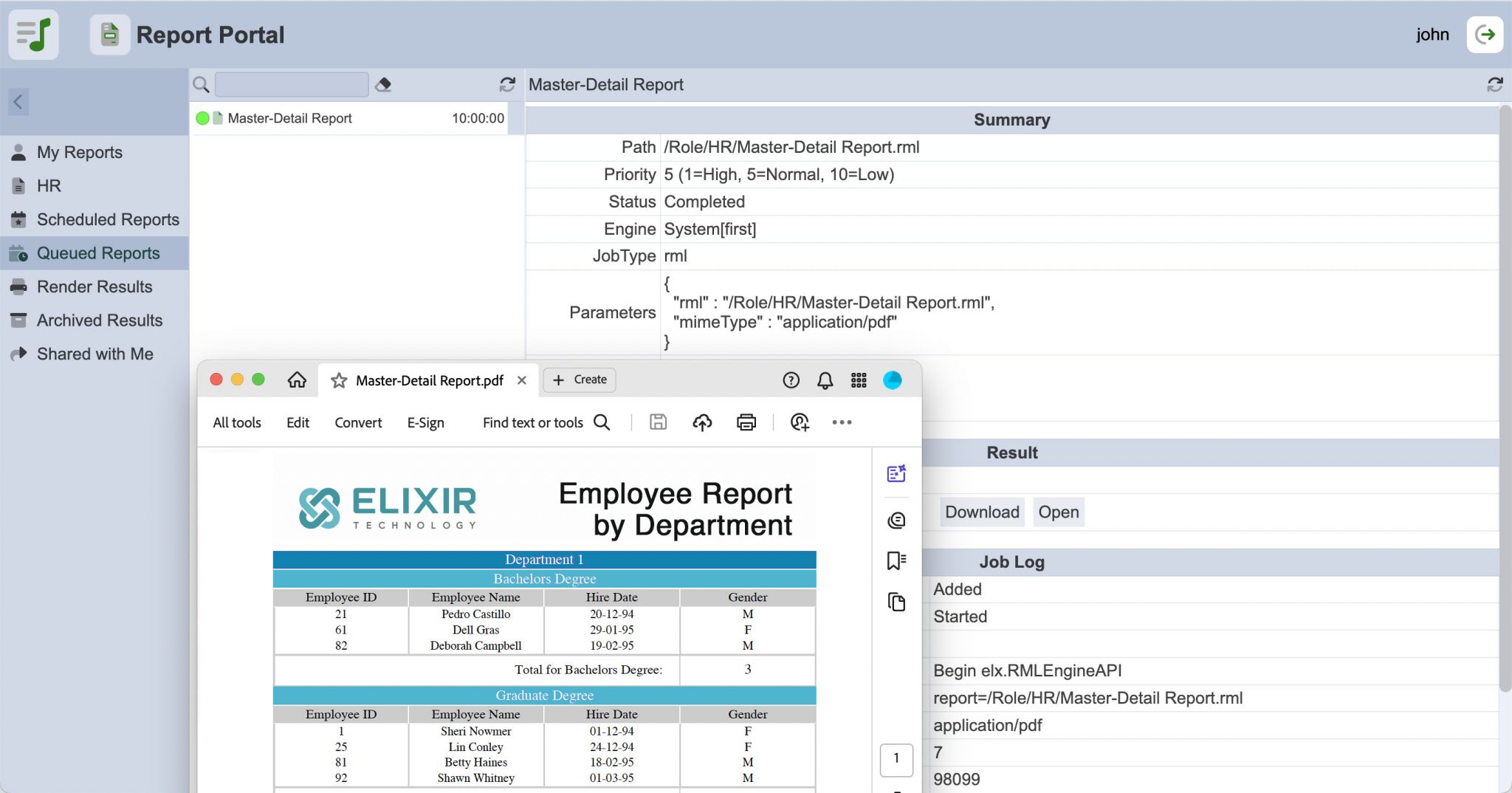Click the notifications bell in Acrobat
Image resolution: width=1512 pixels, height=793 pixels.
click(x=825, y=380)
